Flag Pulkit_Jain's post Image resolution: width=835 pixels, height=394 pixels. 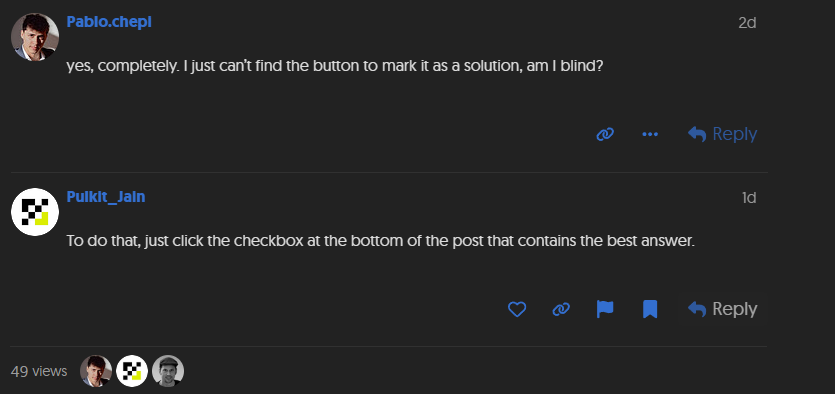[x=605, y=309]
